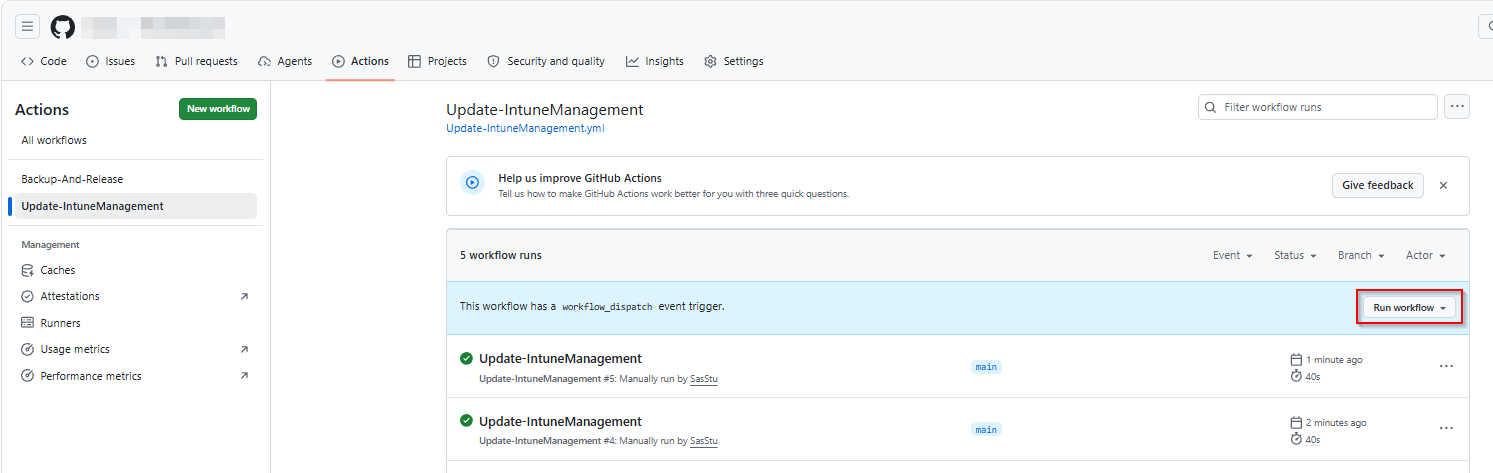The image size is (1493, 473).
Task: Click Attestations verified icon in sidebar
Action: 28,296
